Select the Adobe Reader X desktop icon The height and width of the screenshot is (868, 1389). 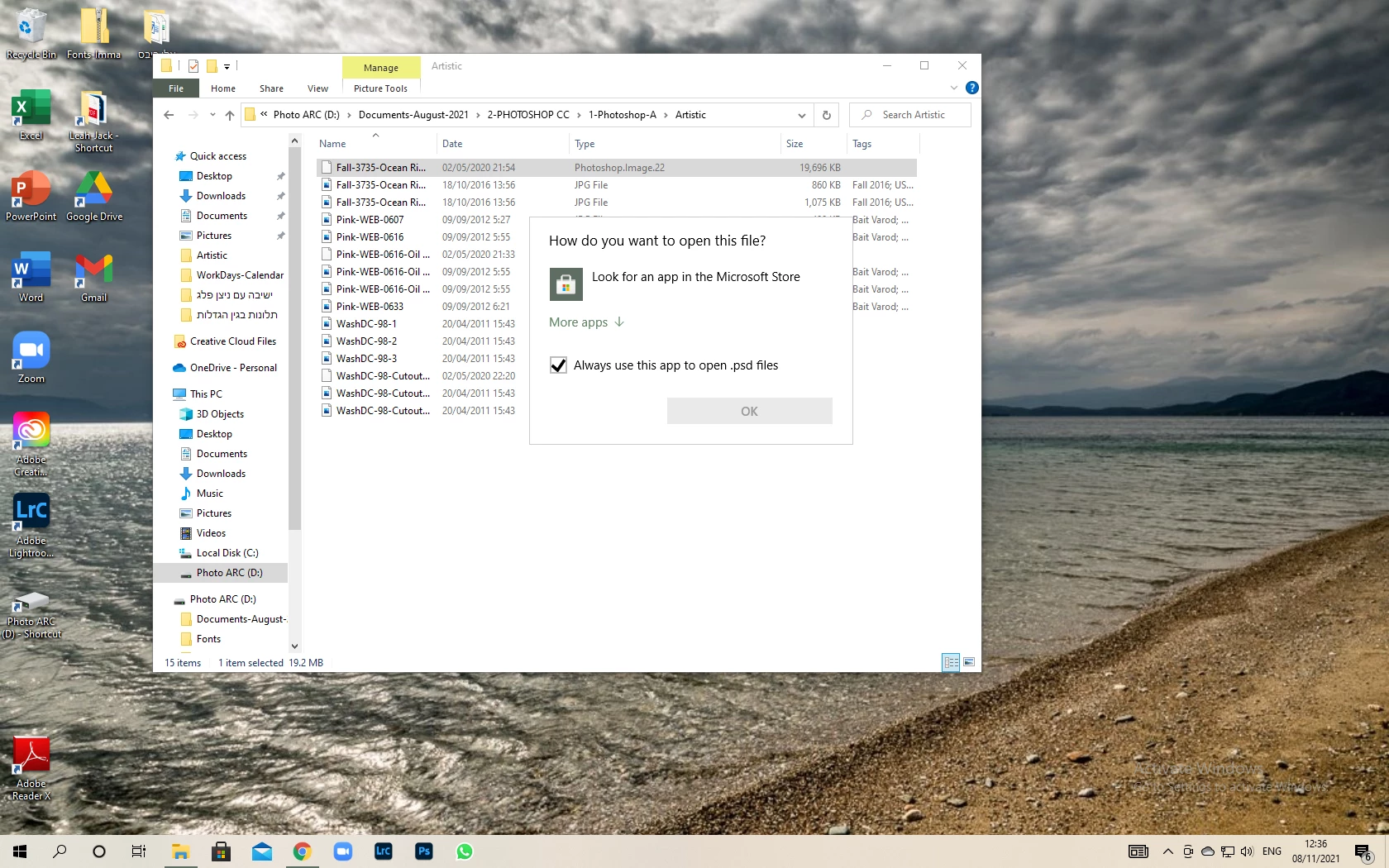[x=31, y=769]
